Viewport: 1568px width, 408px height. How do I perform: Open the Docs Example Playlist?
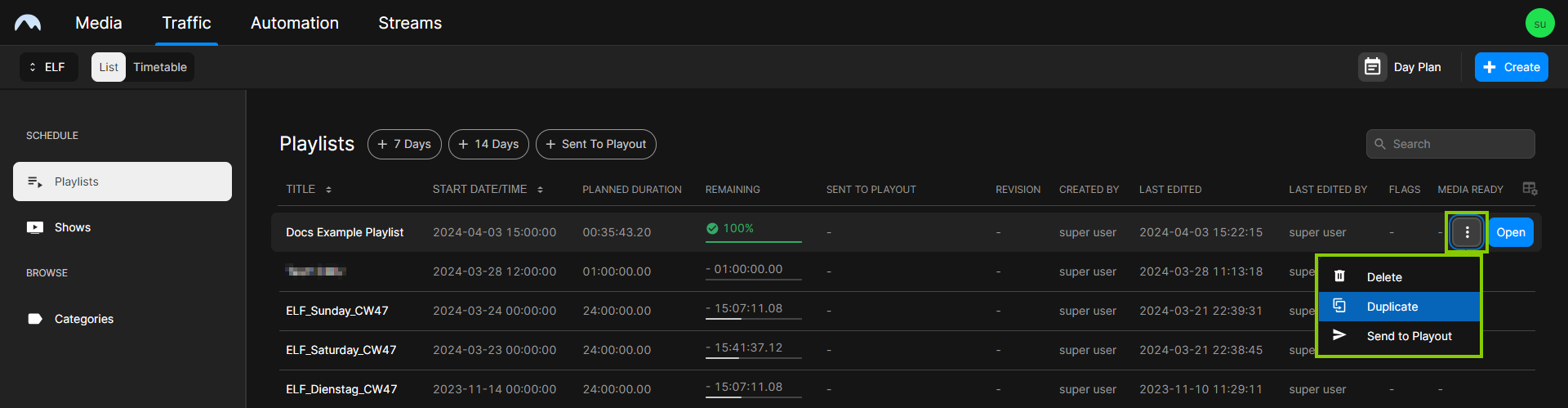coord(1510,232)
